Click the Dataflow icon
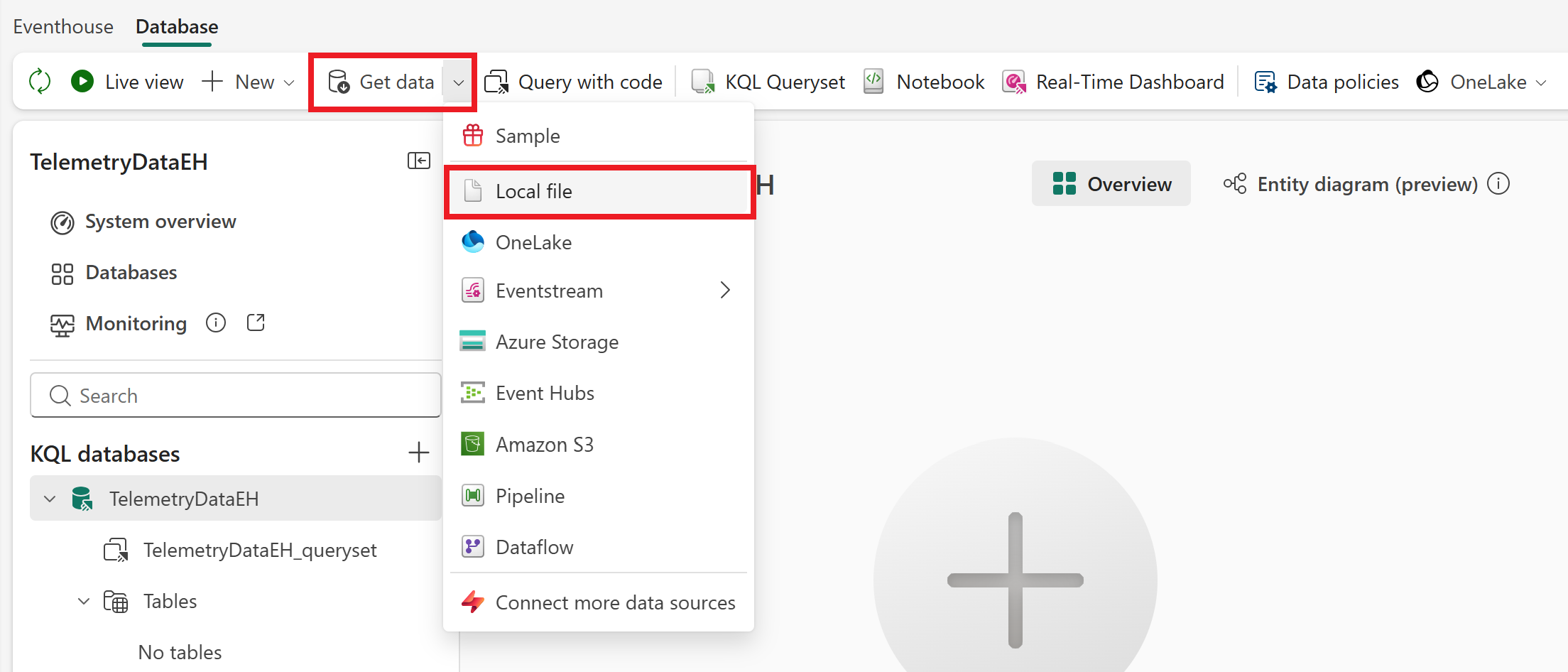The image size is (1568, 672). pyautogui.click(x=473, y=547)
